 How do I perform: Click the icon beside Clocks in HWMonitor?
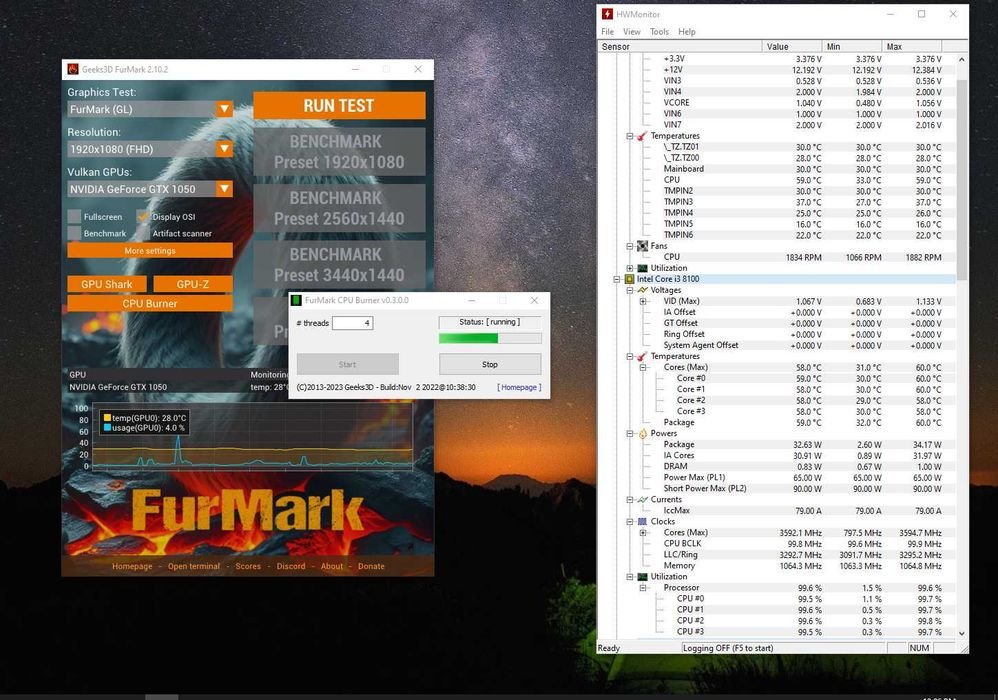642,522
